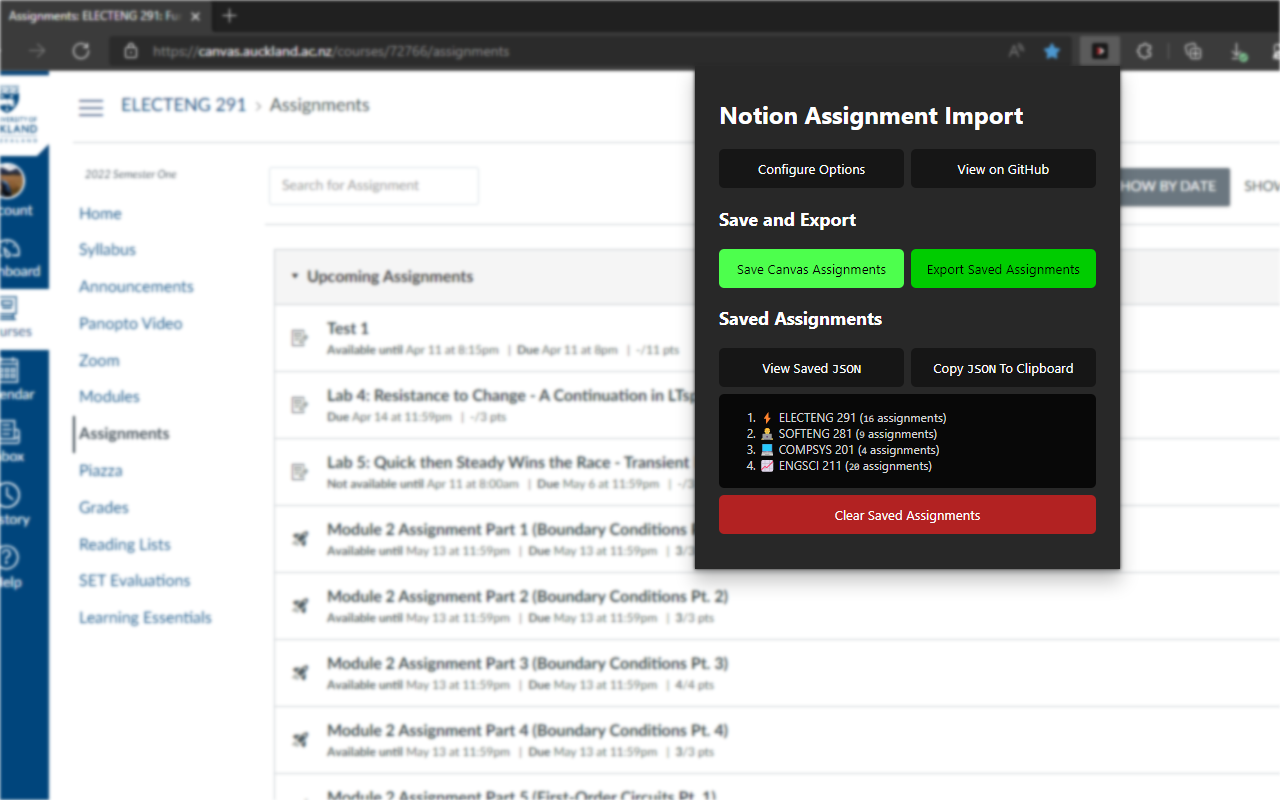
Task: Open Inbox in Canvas global sidebar
Action: 14,440
